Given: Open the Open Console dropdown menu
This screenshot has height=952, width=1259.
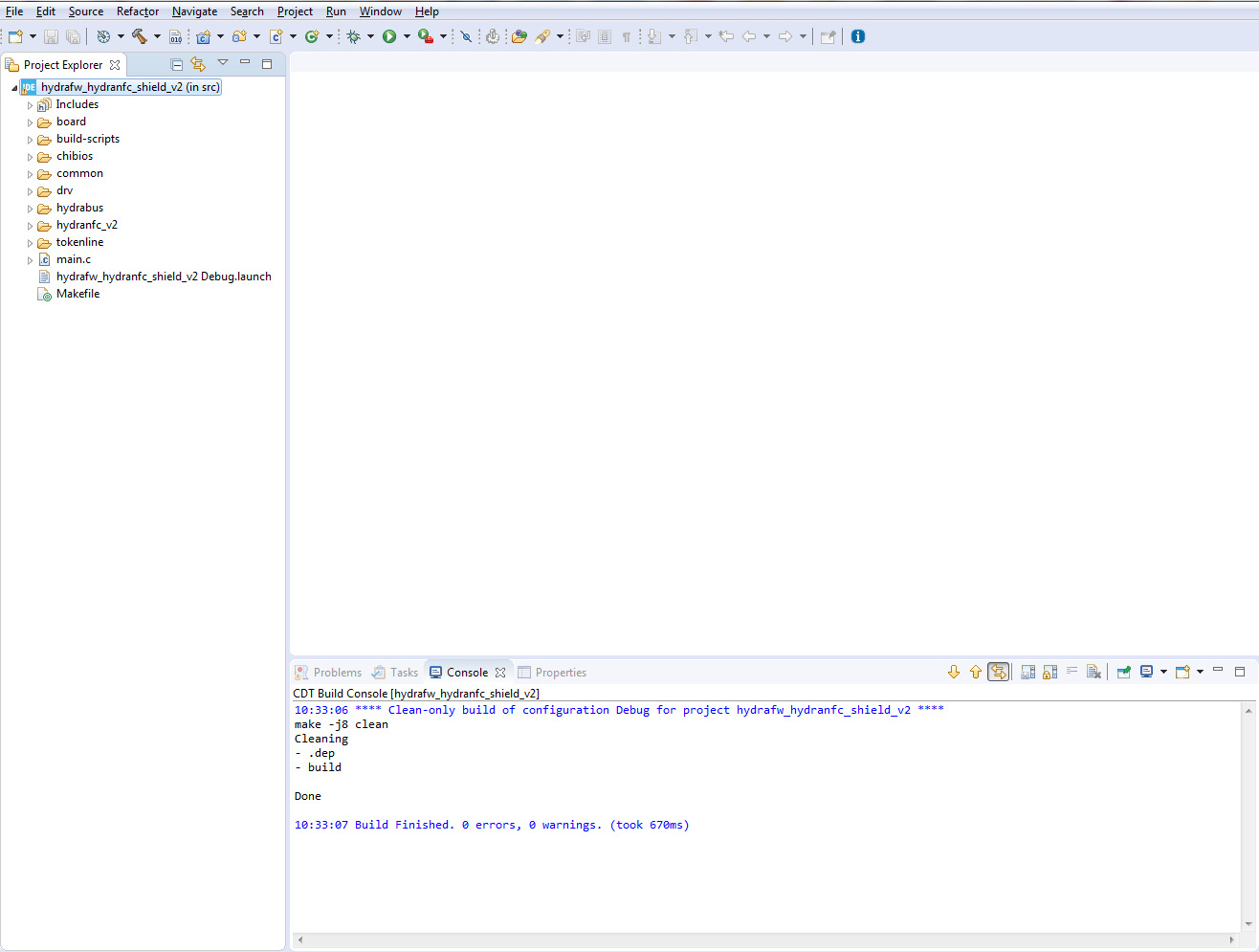Looking at the screenshot, I should click(x=1200, y=671).
